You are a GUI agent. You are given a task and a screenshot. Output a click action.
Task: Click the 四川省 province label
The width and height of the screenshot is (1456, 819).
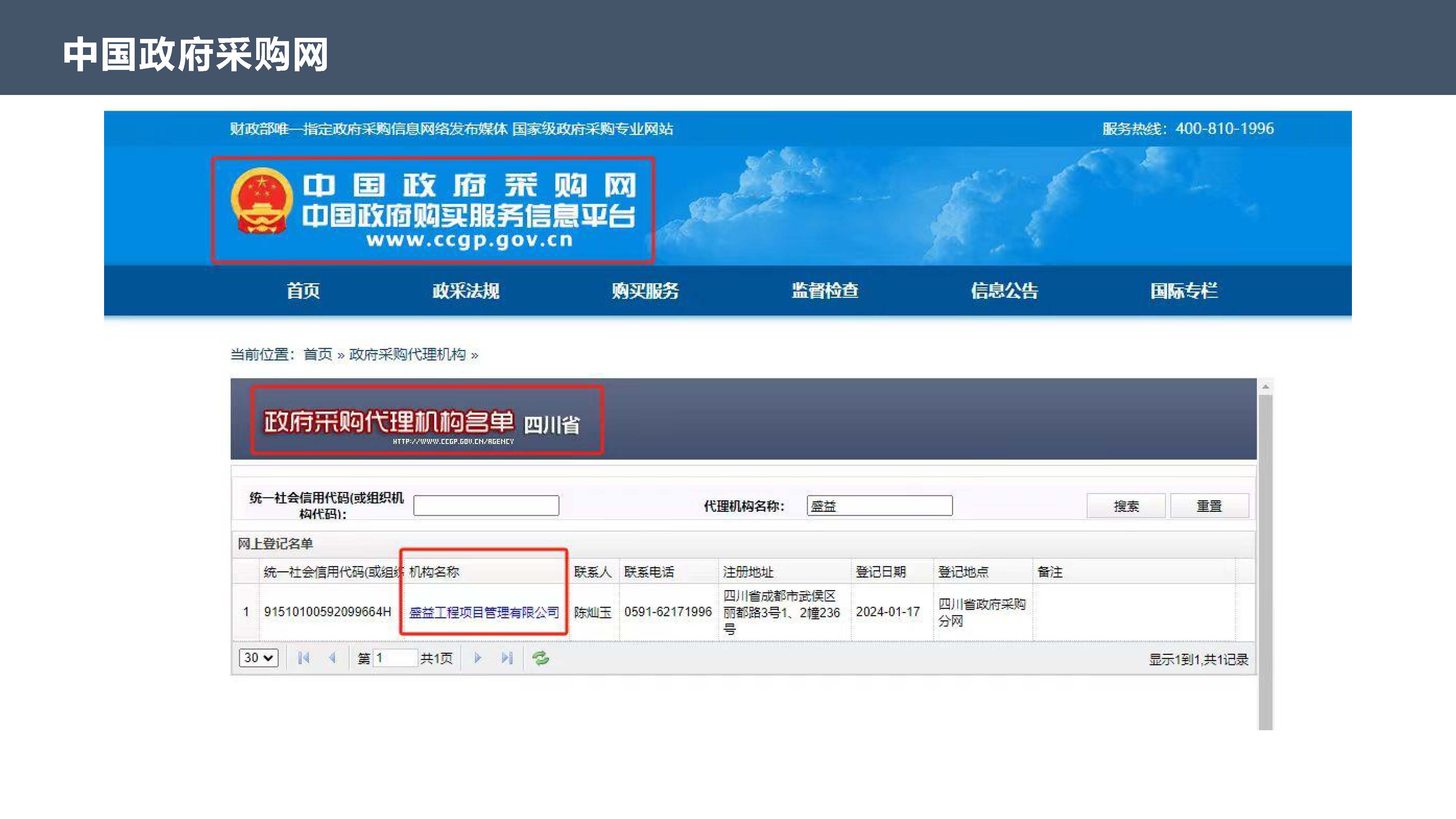552,425
